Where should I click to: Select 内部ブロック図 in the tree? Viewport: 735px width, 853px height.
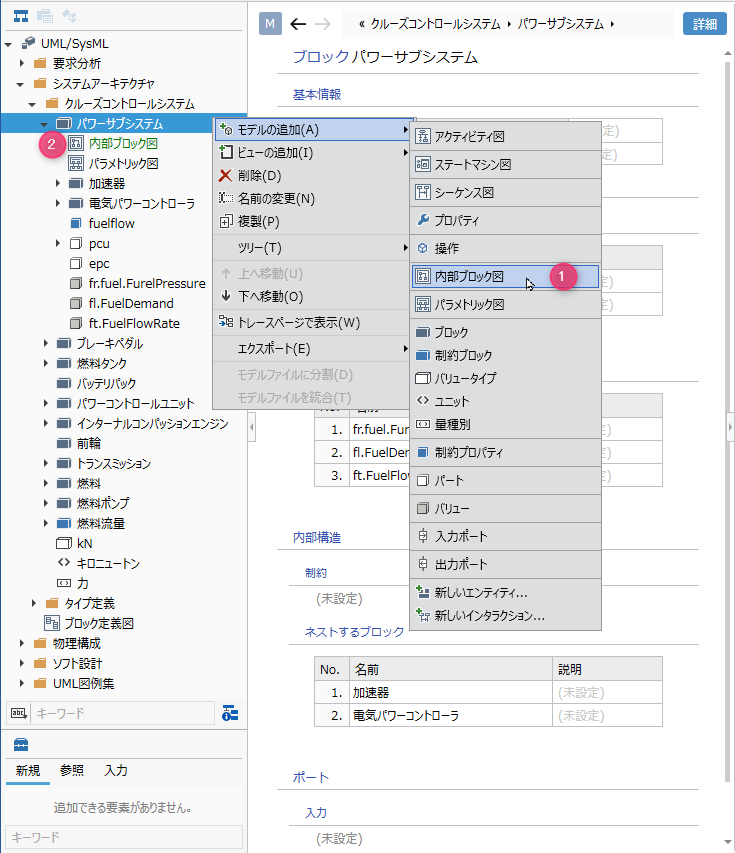tap(123, 144)
